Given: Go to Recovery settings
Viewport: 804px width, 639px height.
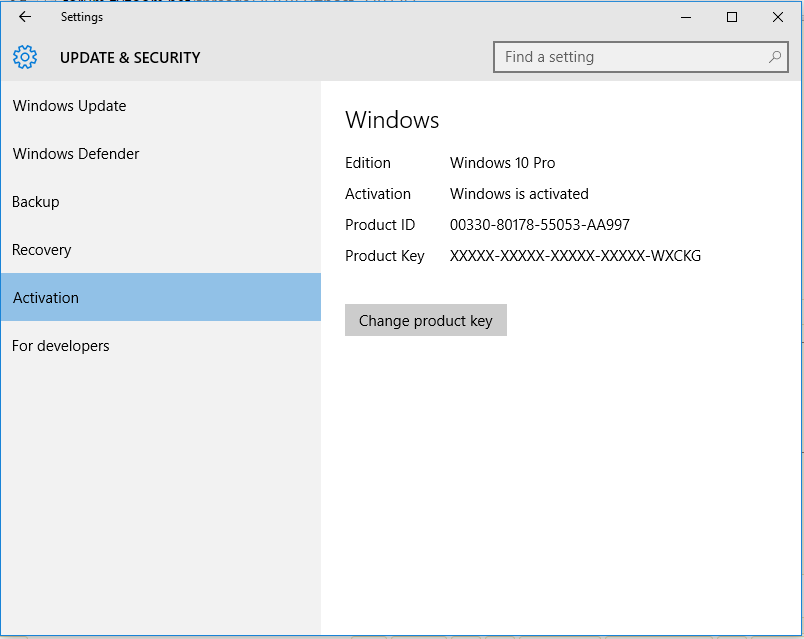Looking at the screenshot, I should 160,250.
